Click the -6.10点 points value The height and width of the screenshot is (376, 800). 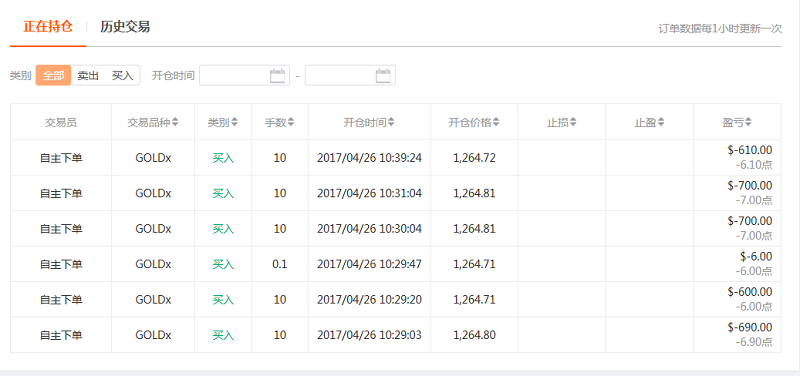click(x=754, y=165)
